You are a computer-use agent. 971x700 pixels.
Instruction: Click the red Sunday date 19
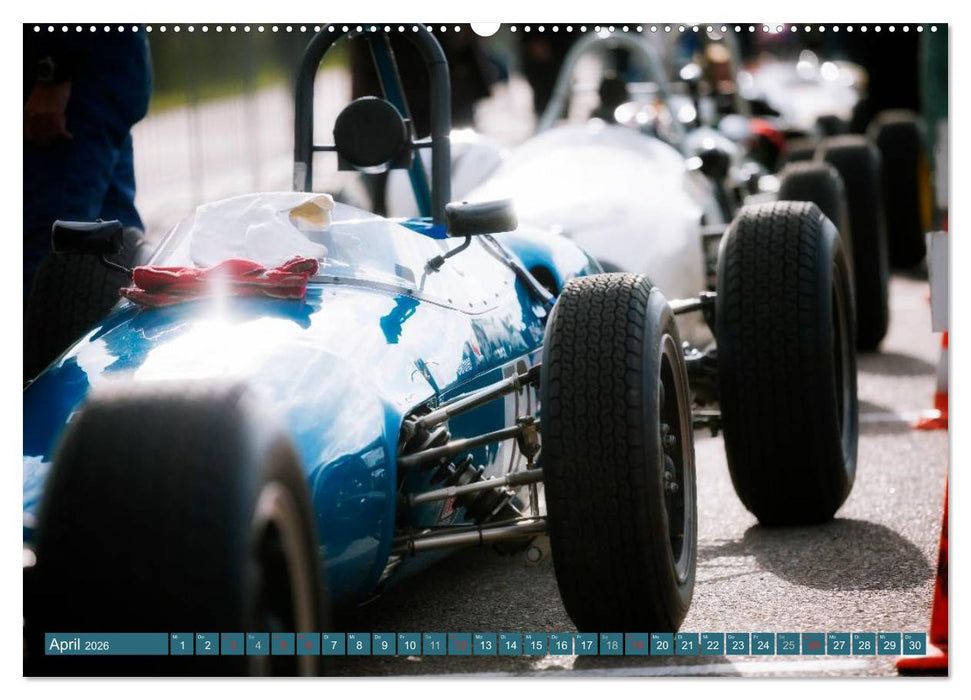[637, 646]
